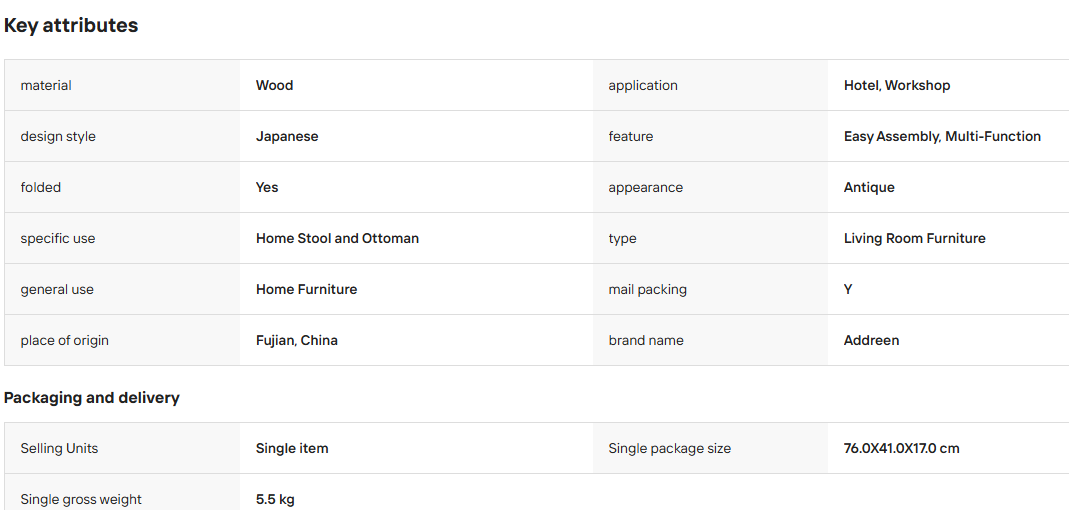Click the Packaging and delivery heading

pos(91,398)
